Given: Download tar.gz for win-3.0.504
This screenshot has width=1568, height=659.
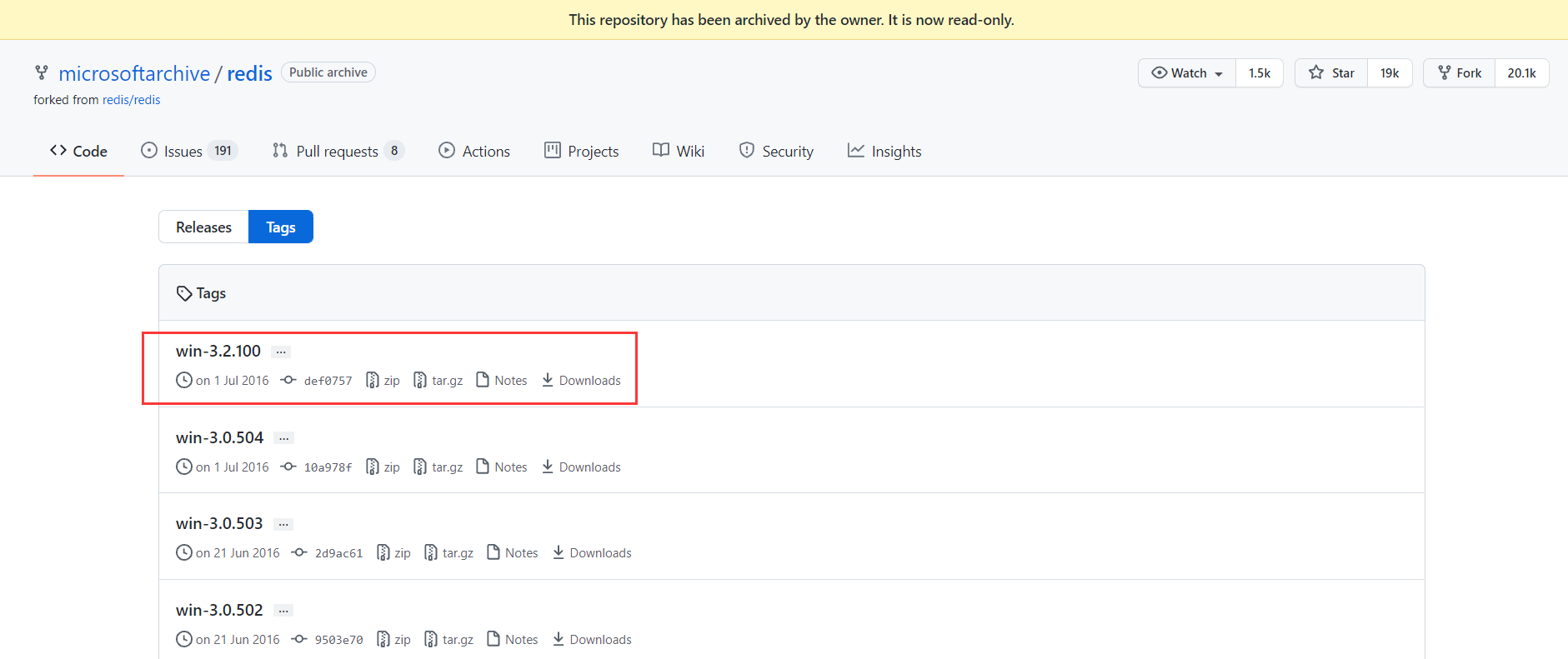Looking at the screenshot, I should tap(438, 467).
